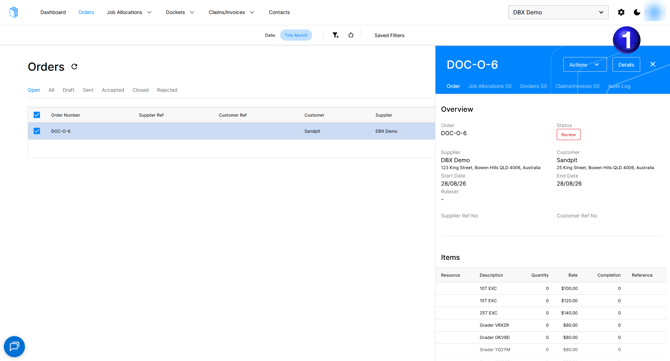This screenshot has height=361, width=670.
Task: Refresh the Orders list icon
Action: pyautogui.click(x=74, y=67)
